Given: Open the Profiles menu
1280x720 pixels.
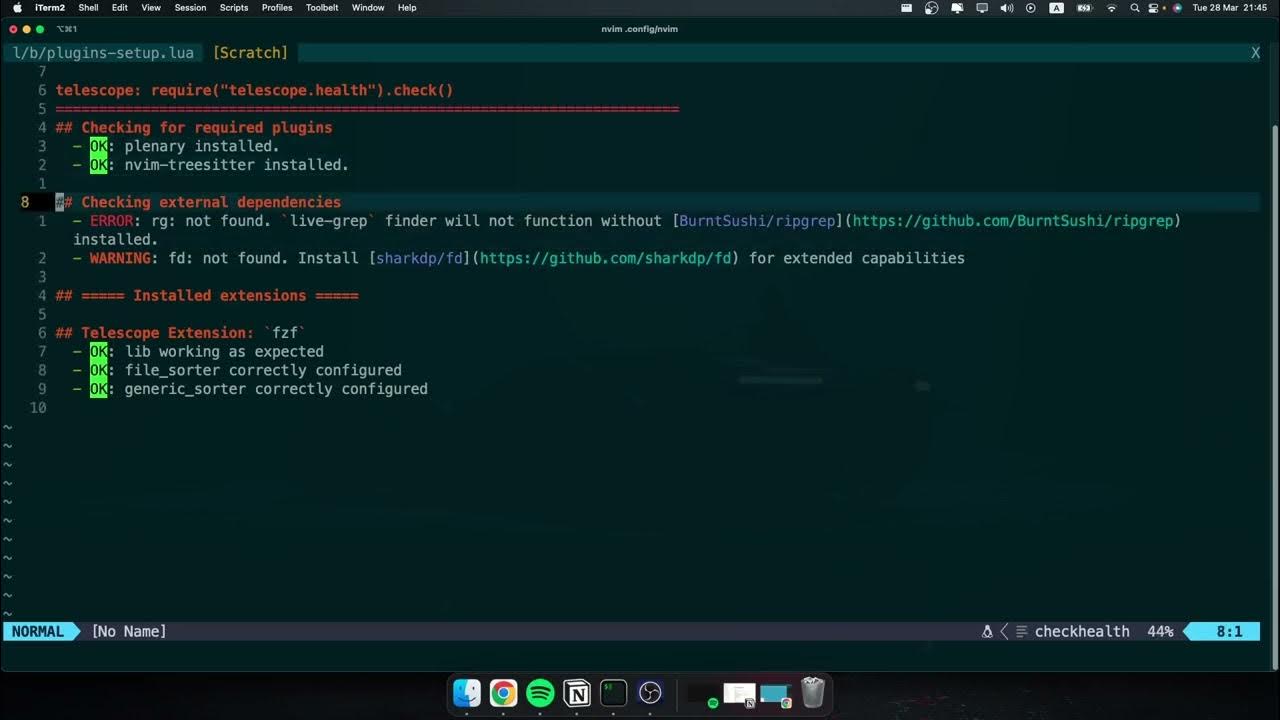Looking at the screenshot, I should 277,7.
